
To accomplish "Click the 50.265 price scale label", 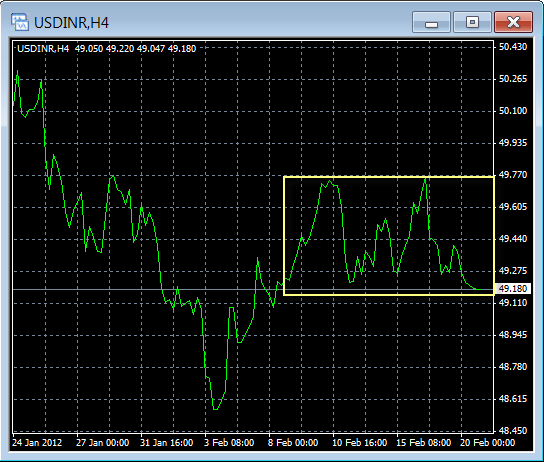I will point(513,79).
